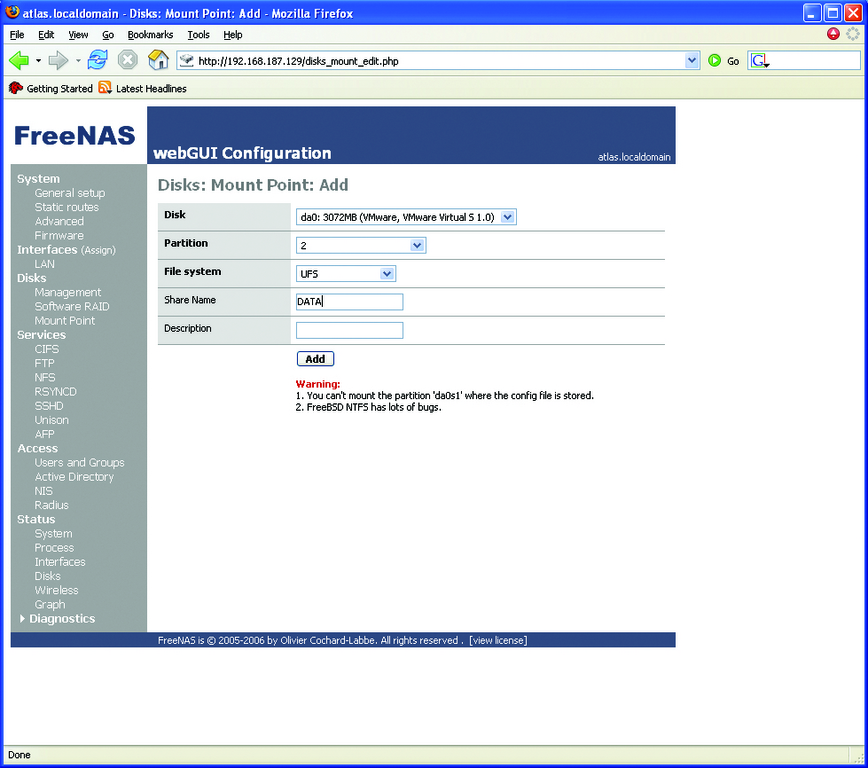Open the Partition dropdown
868x768 pixels.
click(361, 245)
